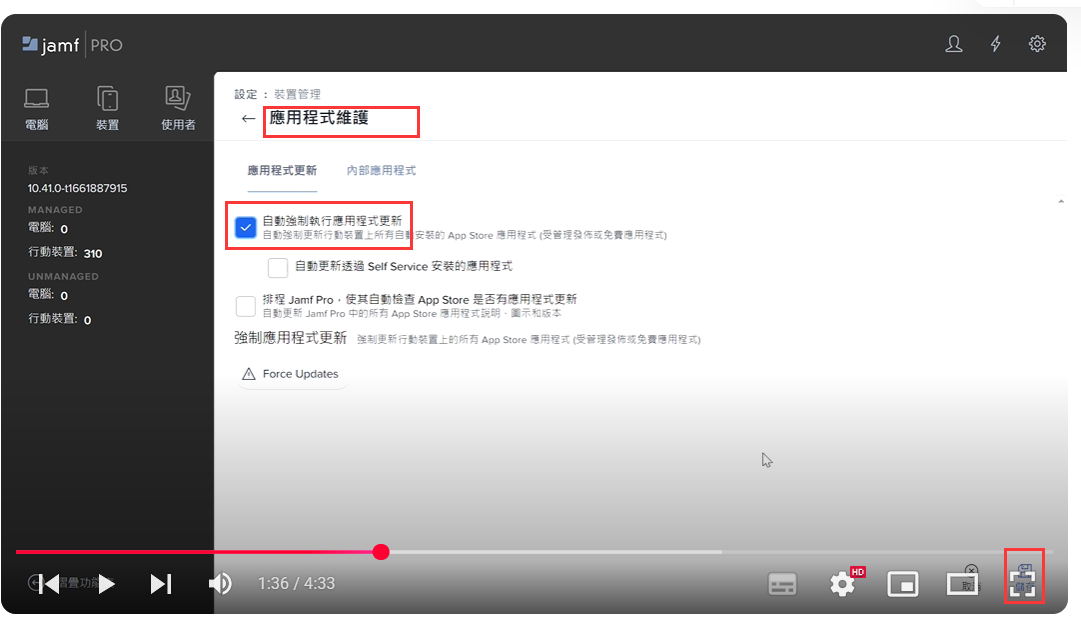
Task: Check 自動更新透過 Self Service 安裝的應用程式
Action: click(x=278, y=267)
